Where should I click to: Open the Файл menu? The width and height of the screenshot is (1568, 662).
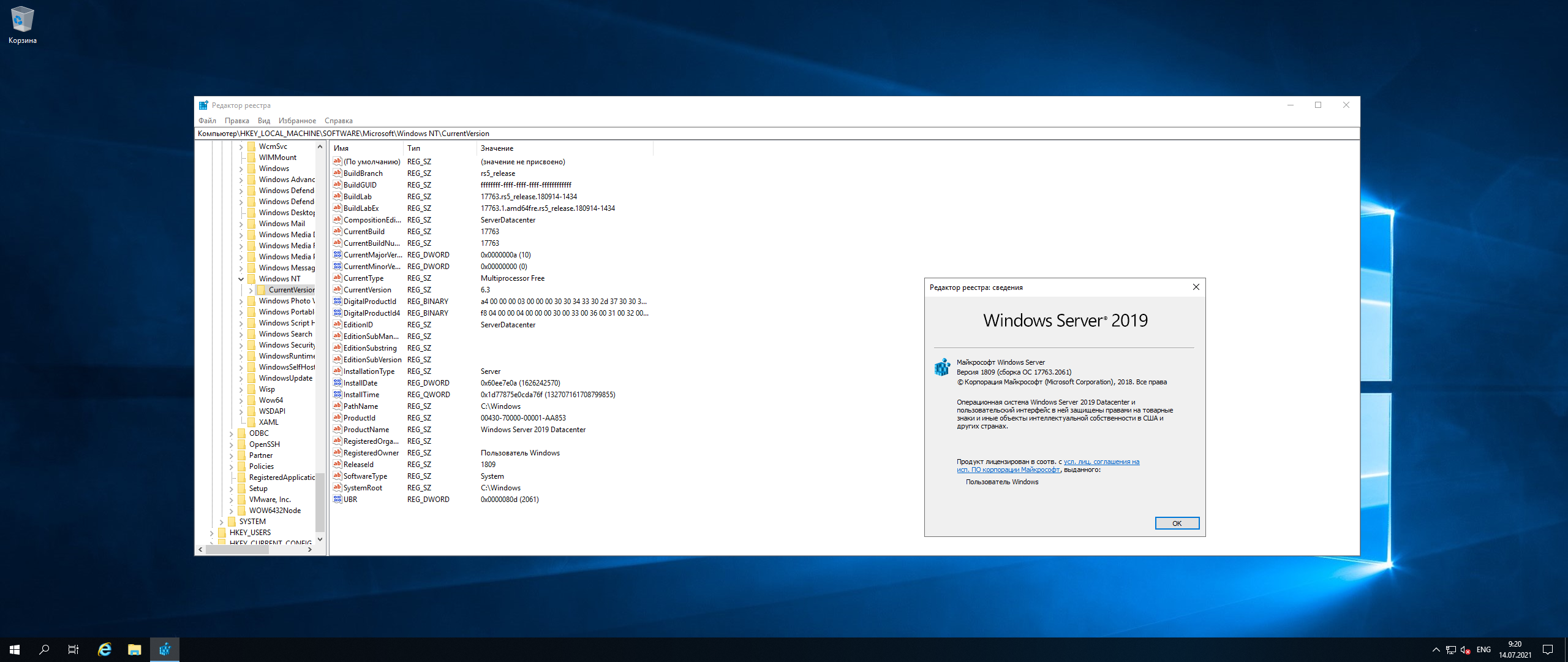point(207,121)
